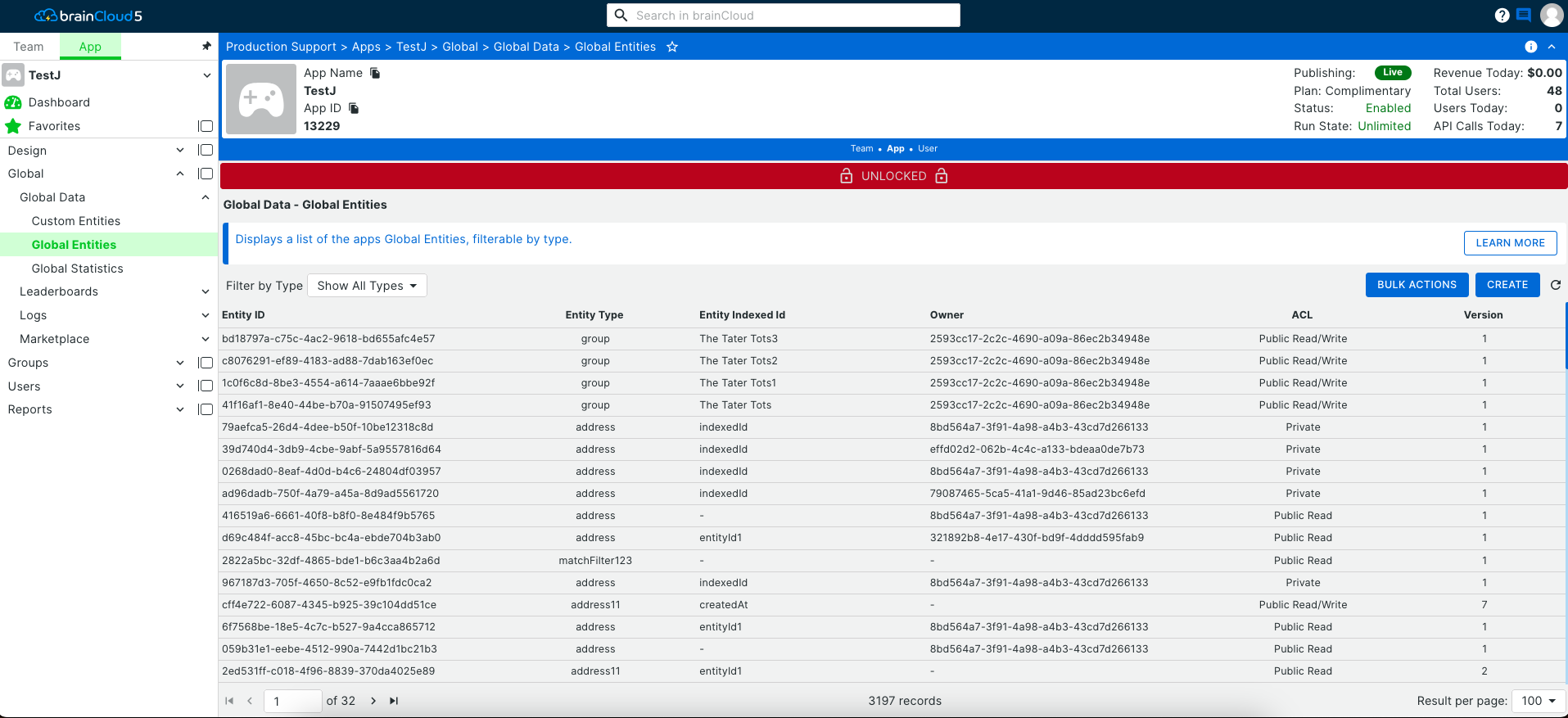Click the Team link in context bar
1568x718 pixels.
pos(861,149)
